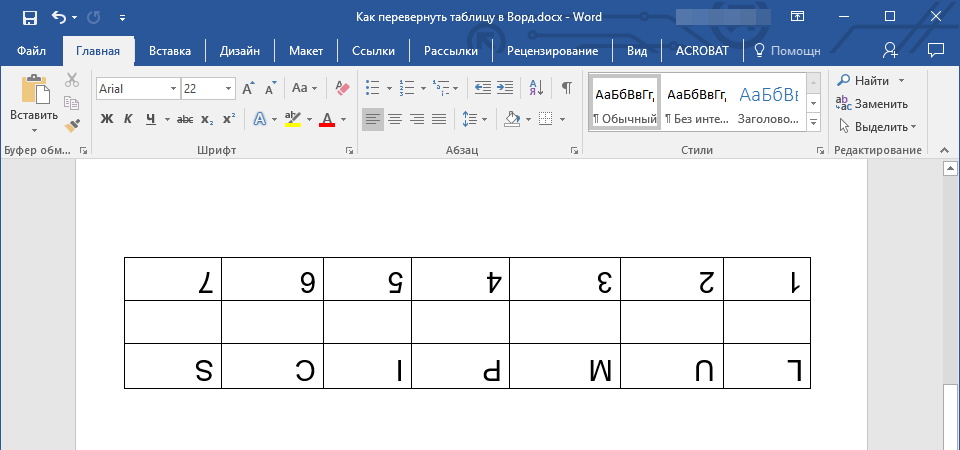The image size is (960, 450).
Task: Toggle strikethrough abc formatting
Action: pyautogui.click(x=185, y=119)
